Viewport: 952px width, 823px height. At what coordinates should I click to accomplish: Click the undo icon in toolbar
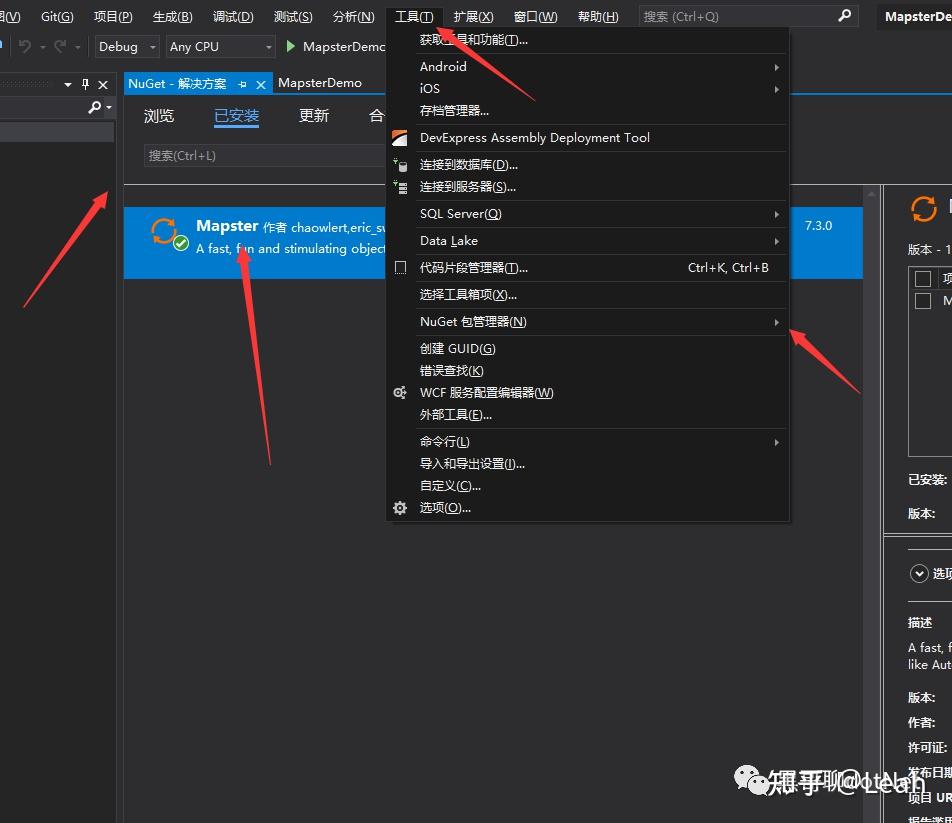coord(24,46)
